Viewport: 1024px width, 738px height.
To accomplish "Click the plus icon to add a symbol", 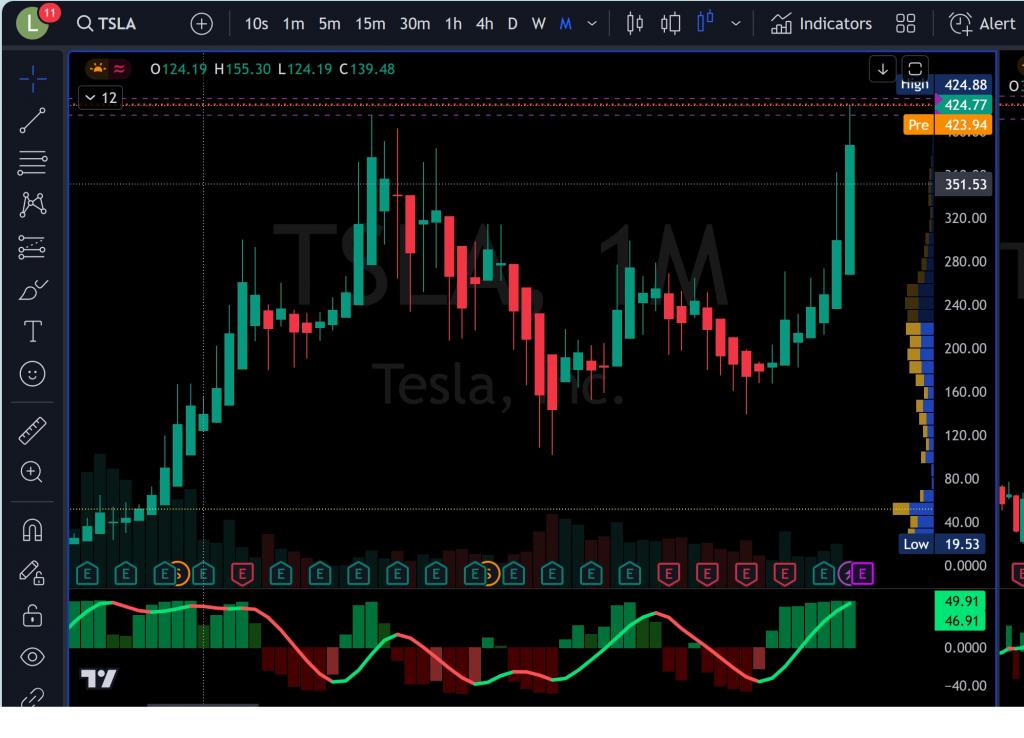I will (201, 24).
